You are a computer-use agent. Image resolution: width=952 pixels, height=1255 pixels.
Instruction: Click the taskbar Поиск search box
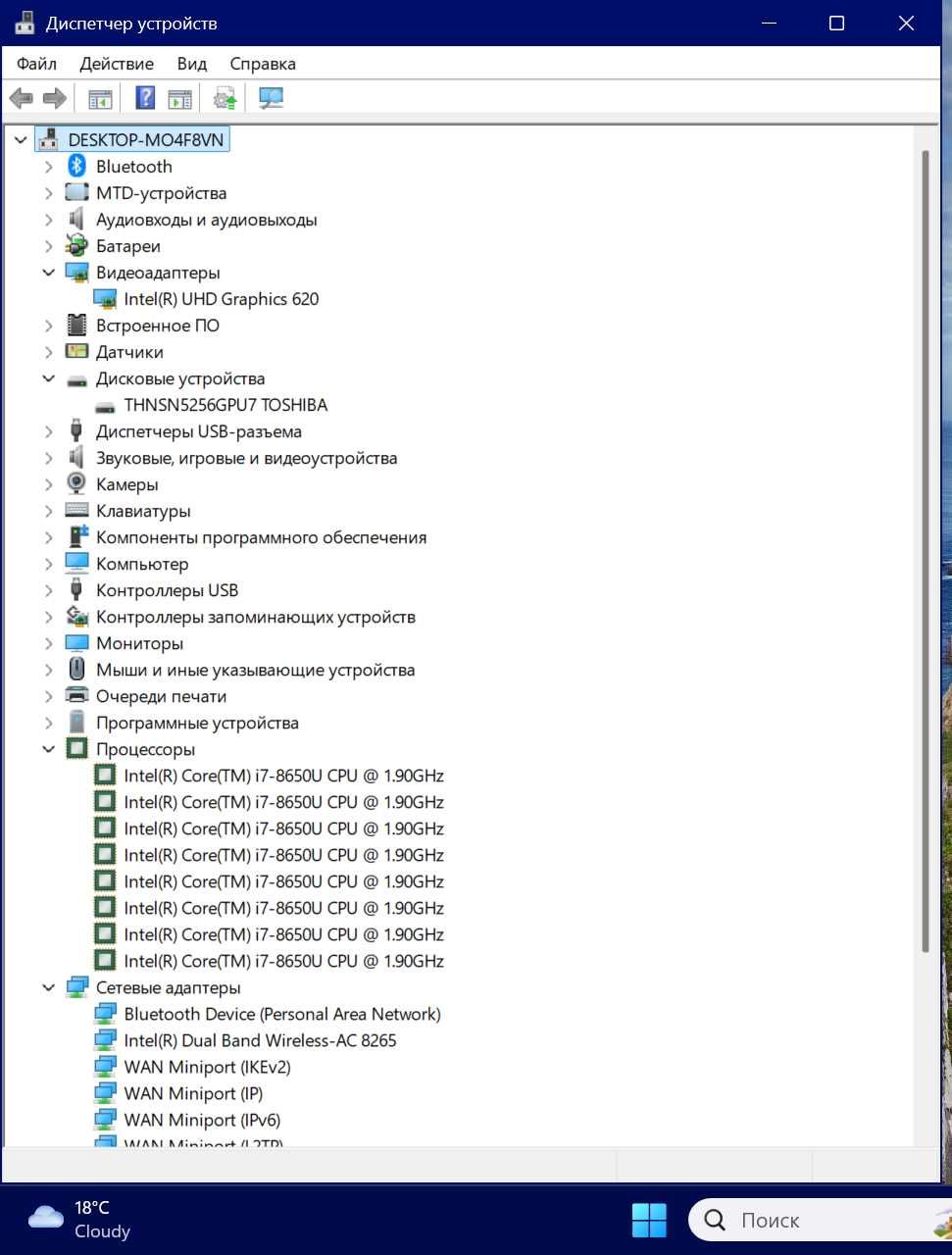tap(820, 1221)
